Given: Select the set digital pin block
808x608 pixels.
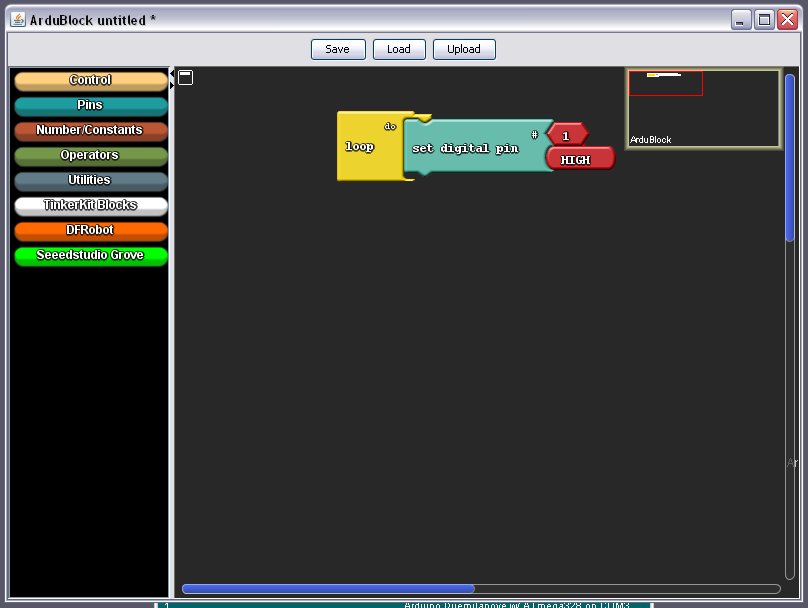Looking at the screenshot, I should (465, 148).
